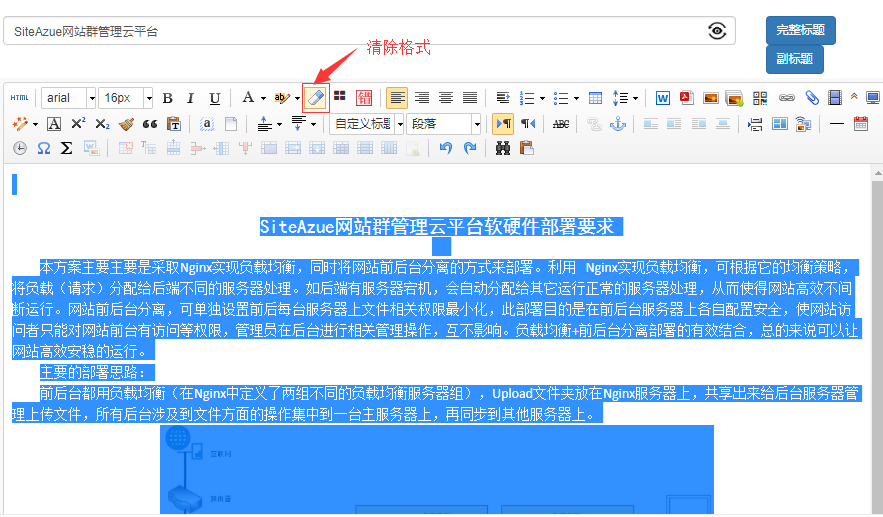Insert special character with Omega icon
Viewport: 883px width, 517px height.
point(43,148)
